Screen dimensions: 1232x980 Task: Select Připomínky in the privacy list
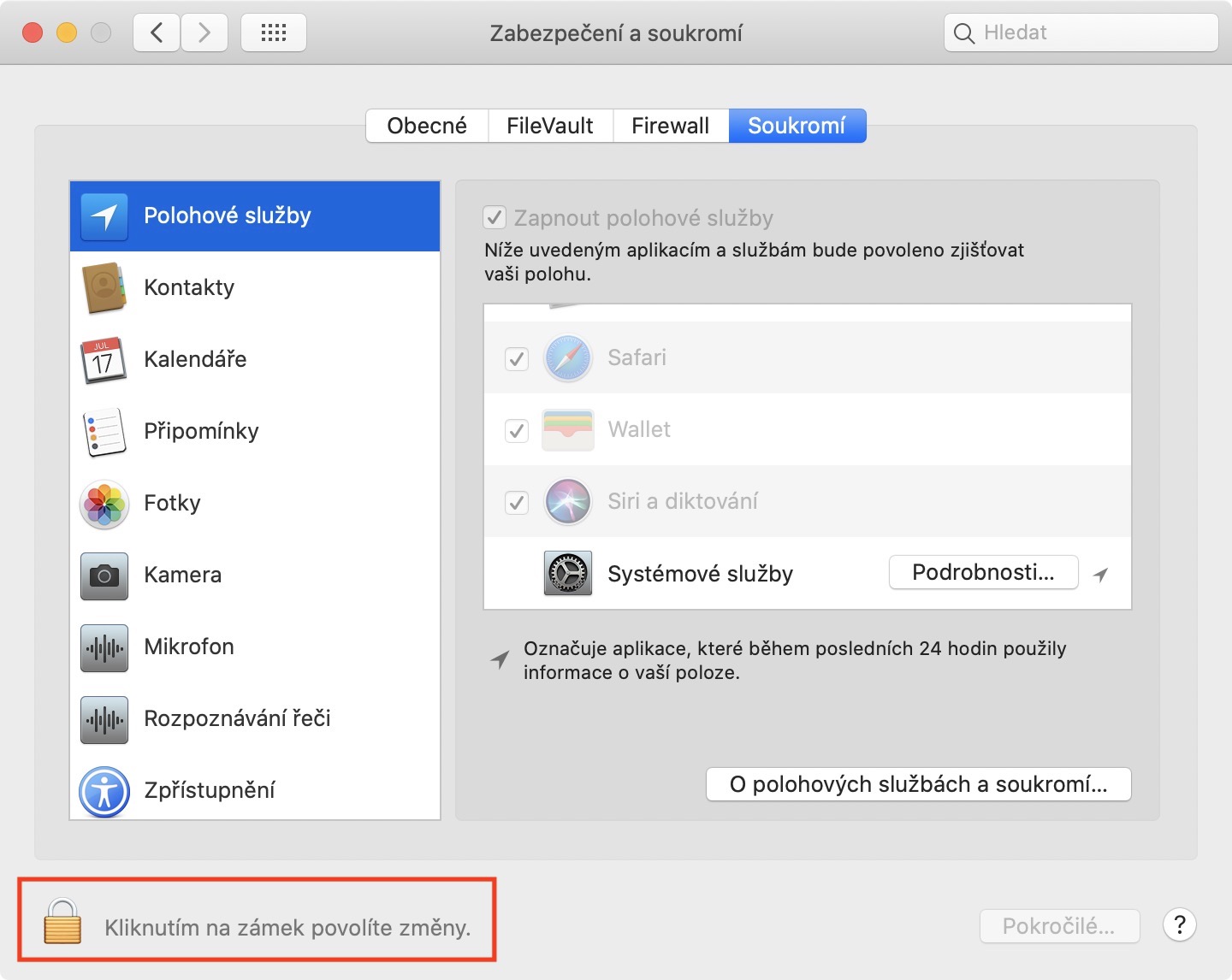254,432
